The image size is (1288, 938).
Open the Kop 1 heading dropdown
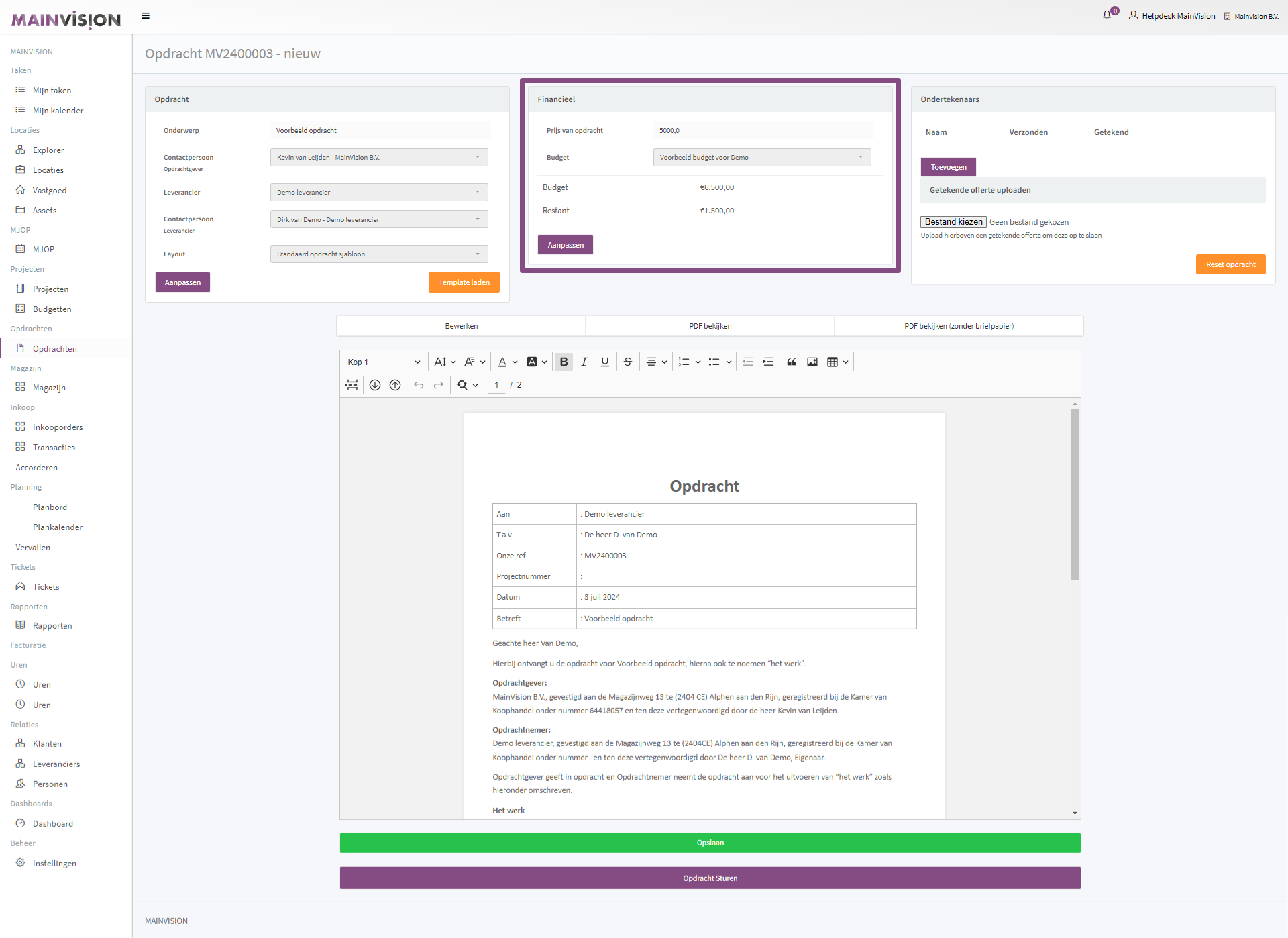click(384, 362)
